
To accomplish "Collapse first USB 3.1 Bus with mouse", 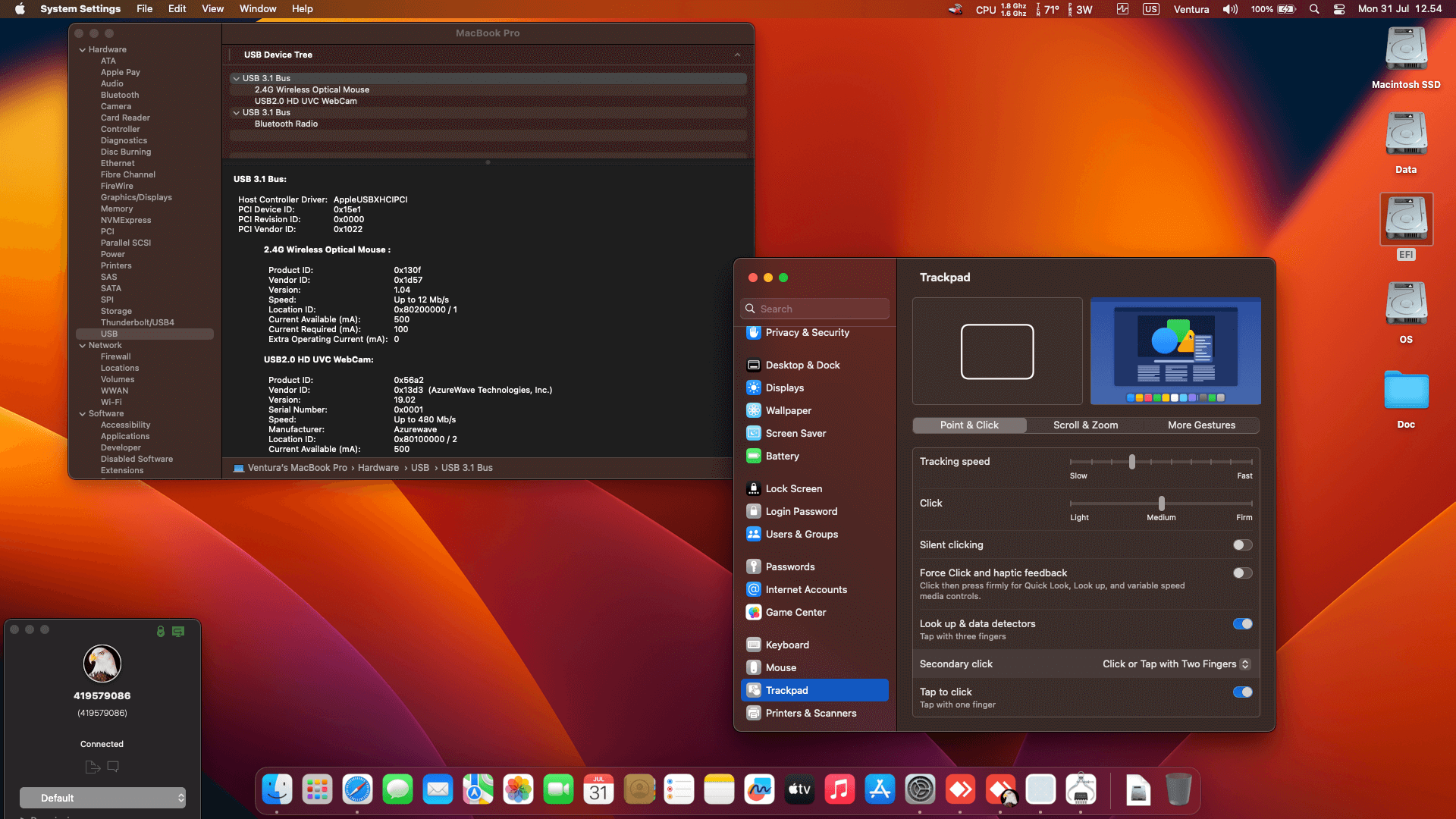I will pos(237,78).
